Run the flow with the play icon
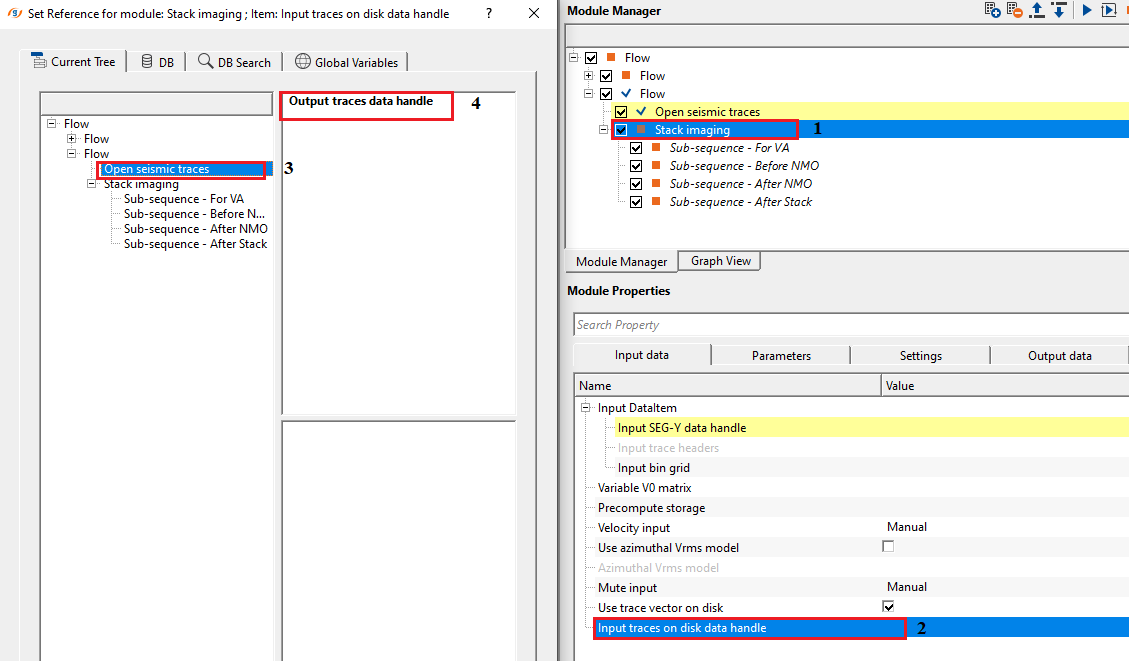This screenshot has height=661, width=1129. 1086,10
